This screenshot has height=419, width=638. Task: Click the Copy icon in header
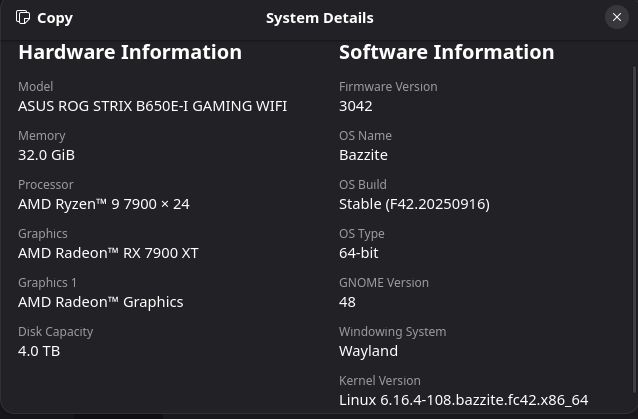click(23, 17)
